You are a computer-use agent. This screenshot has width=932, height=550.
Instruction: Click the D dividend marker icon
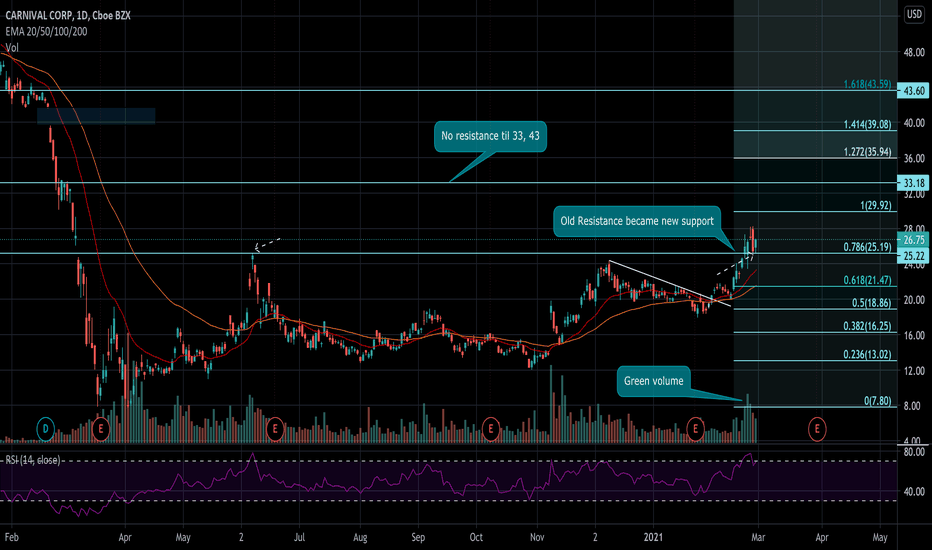click(46, 429)
